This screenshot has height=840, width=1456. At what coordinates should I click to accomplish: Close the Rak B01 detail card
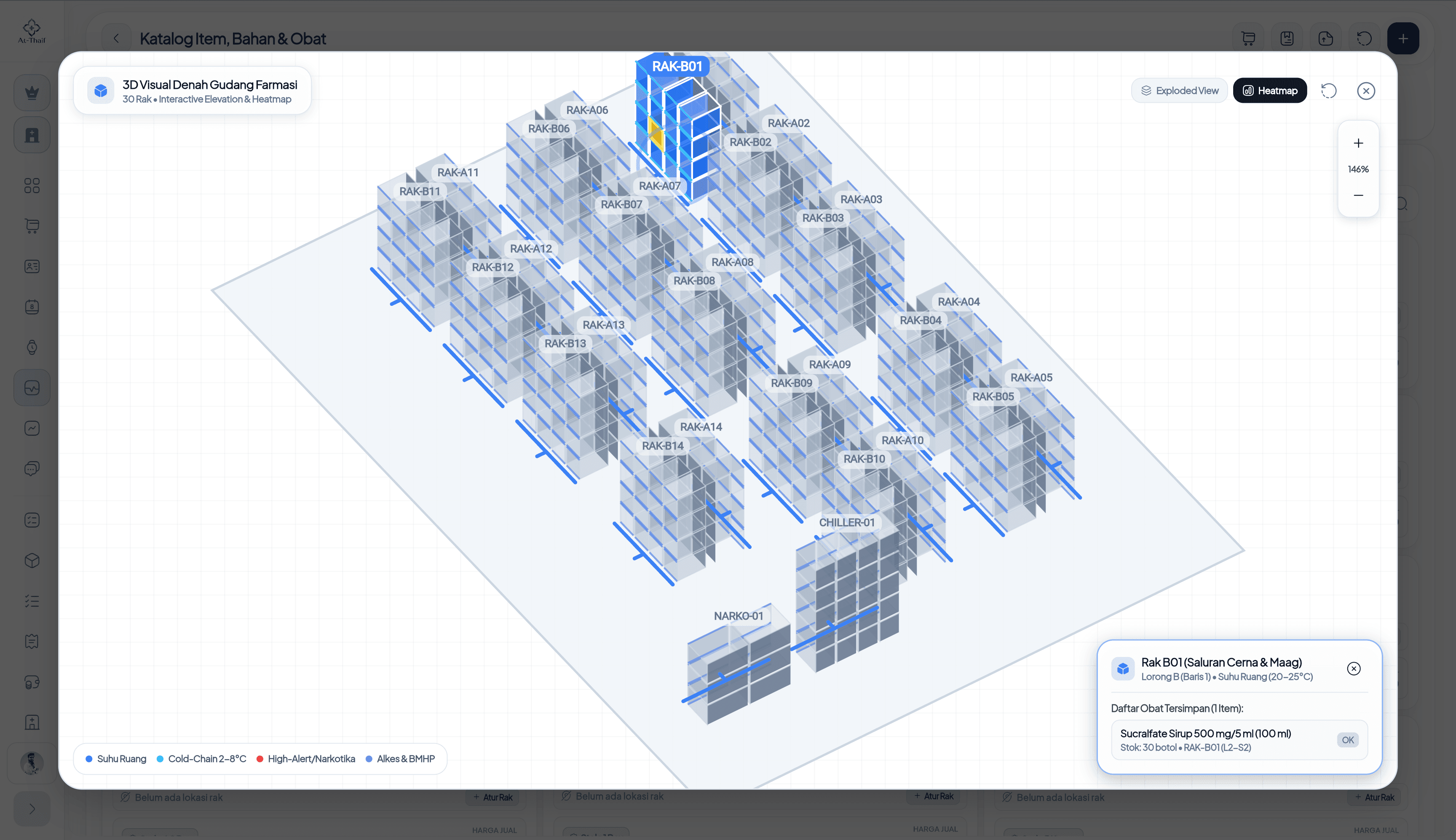pos(1353,668)
